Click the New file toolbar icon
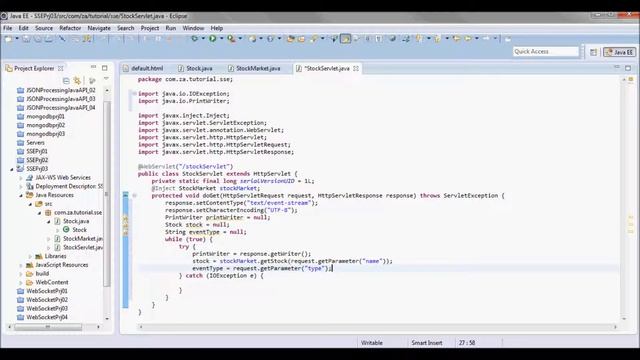This screenshot has width=640, height=360. click(8, 39)
